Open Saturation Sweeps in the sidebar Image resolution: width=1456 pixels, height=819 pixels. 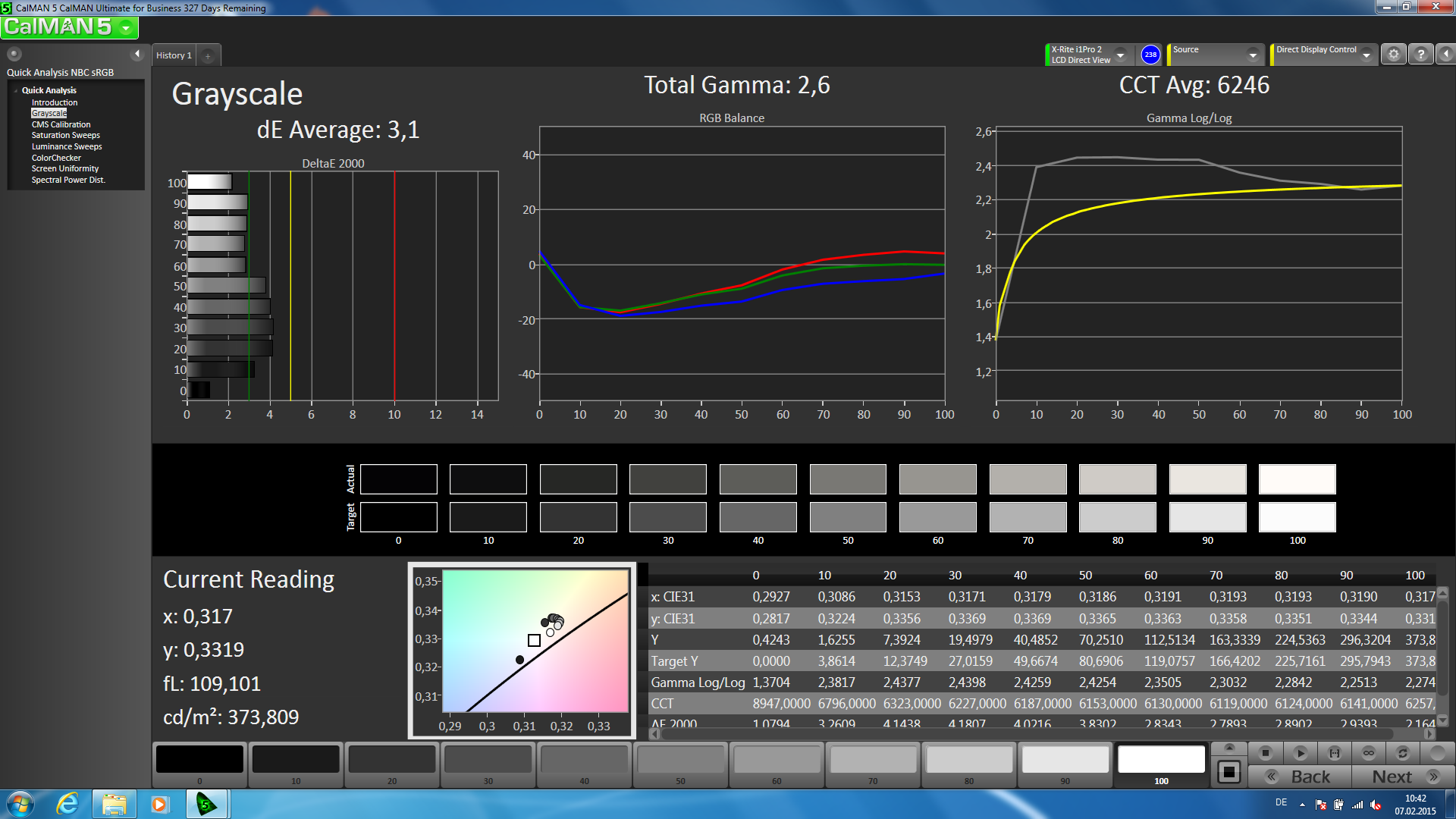click(65, 135)
